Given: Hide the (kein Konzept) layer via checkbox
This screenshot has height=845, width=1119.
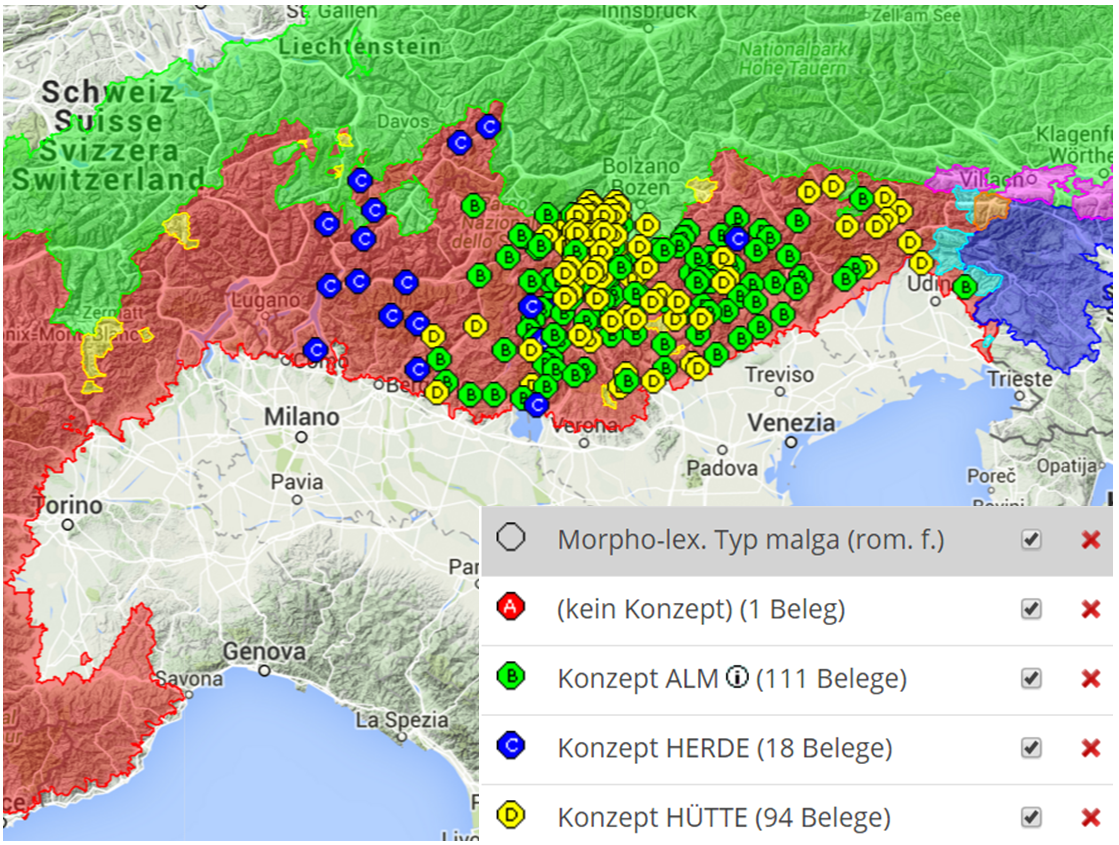Looking at the screenshot, I should click(1031, 609).
